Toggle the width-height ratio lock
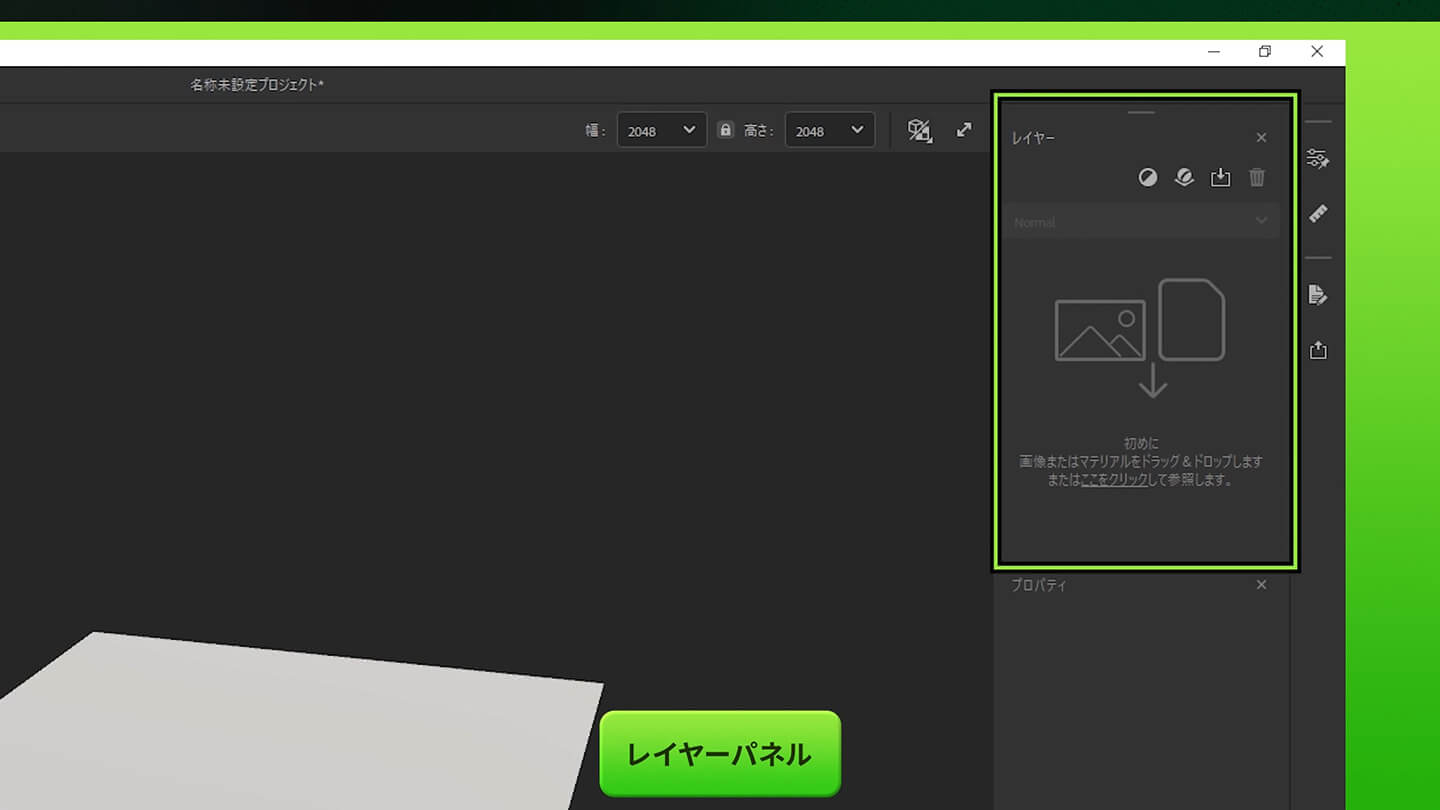1440x810 pixels. [x=726, y=130]
